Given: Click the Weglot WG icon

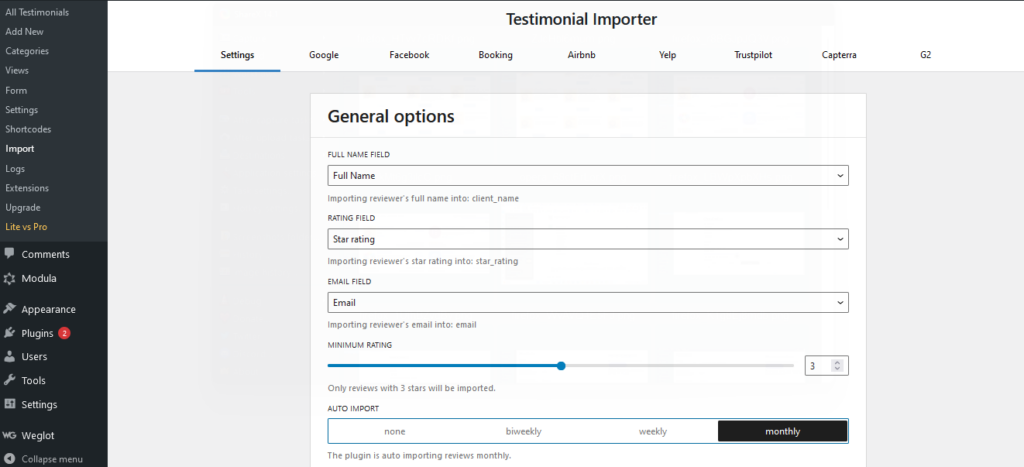Looking at the screenshot, I should click(9, 435).
